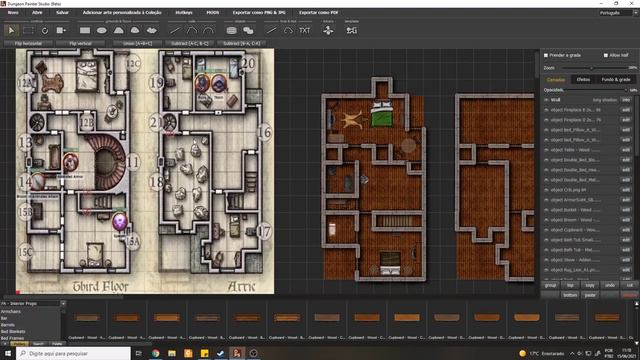Image resolution: width=640 pixels, height=360 pixels.
Task: Hide the object Stove layer
Action: pos(547,260)
